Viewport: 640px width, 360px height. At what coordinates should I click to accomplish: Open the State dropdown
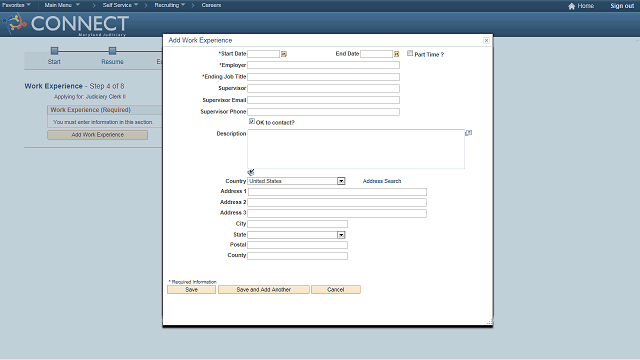(341, 235)
